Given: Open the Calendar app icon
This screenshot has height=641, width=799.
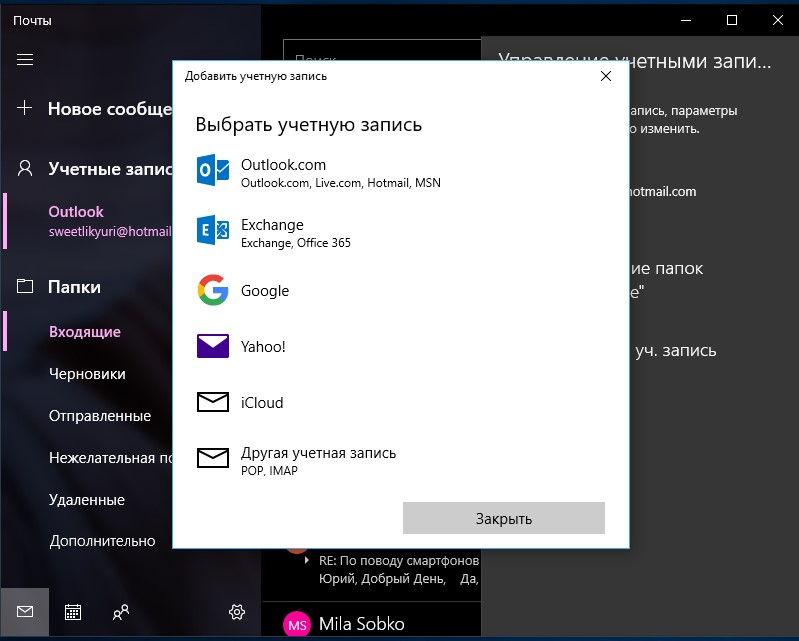Looking at the screenshot, I should click(x=73, y=611).
